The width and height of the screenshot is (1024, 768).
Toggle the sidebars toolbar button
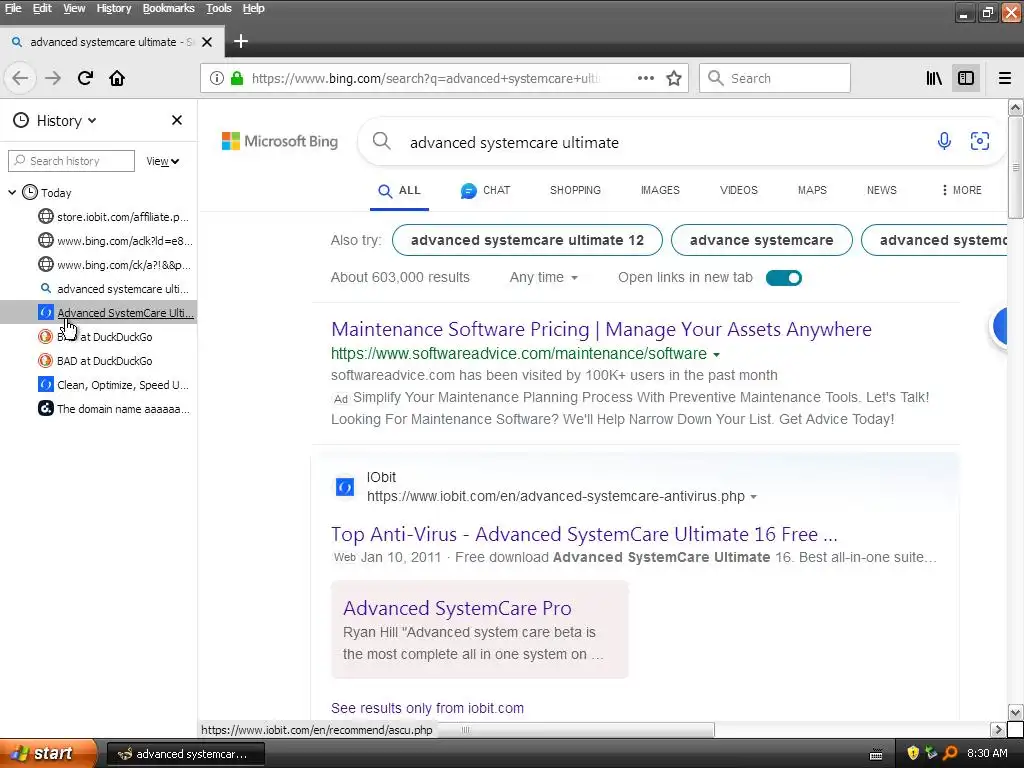966,78
